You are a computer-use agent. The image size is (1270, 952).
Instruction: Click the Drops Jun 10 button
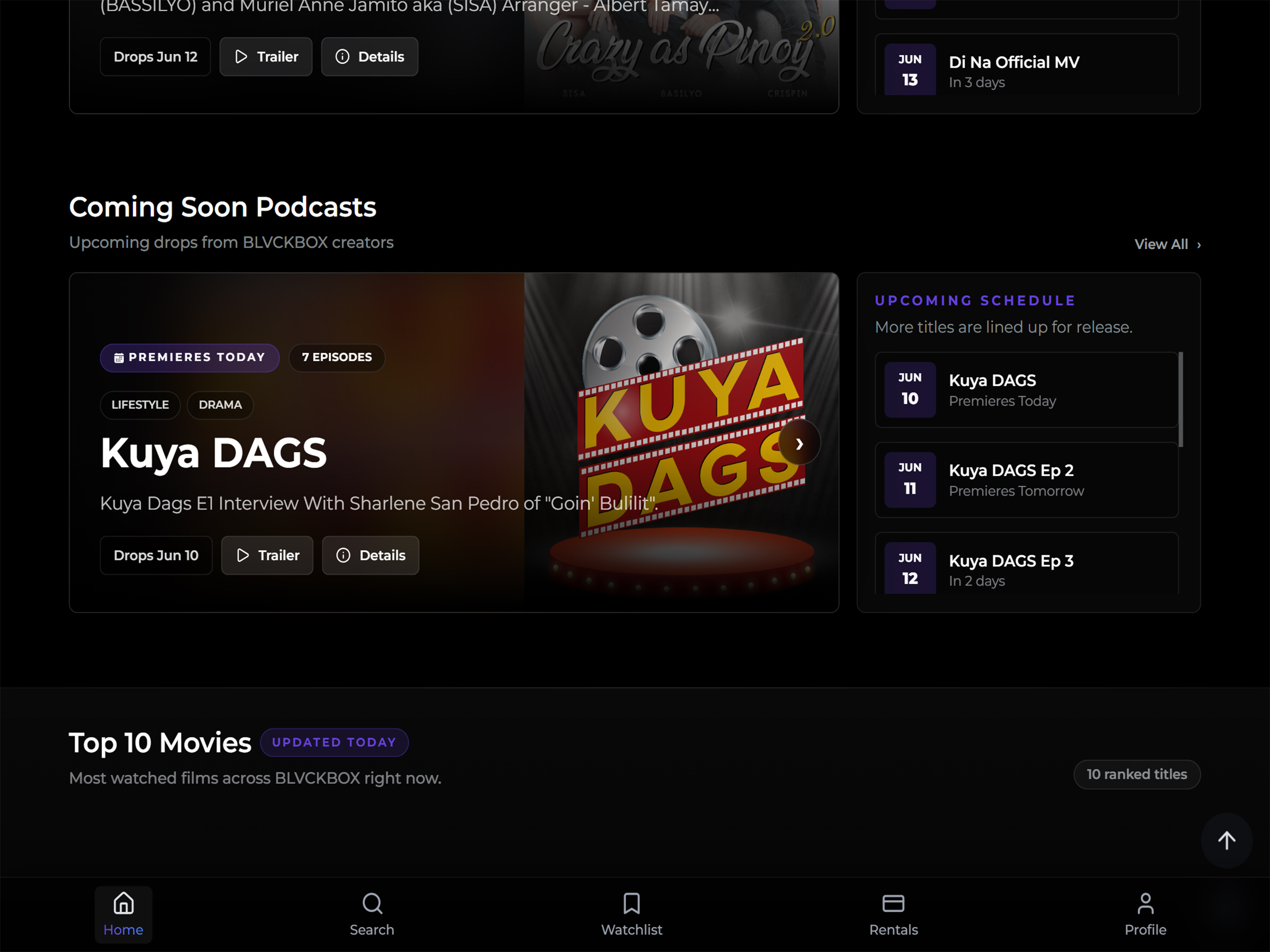[156, 555]
